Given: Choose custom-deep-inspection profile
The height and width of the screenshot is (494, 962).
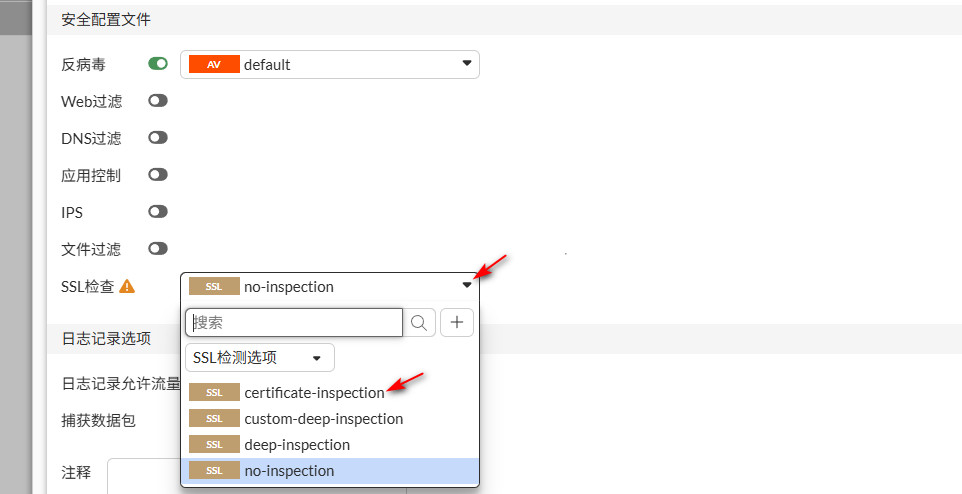Looking at the screenshot, I should pos(329,419).
